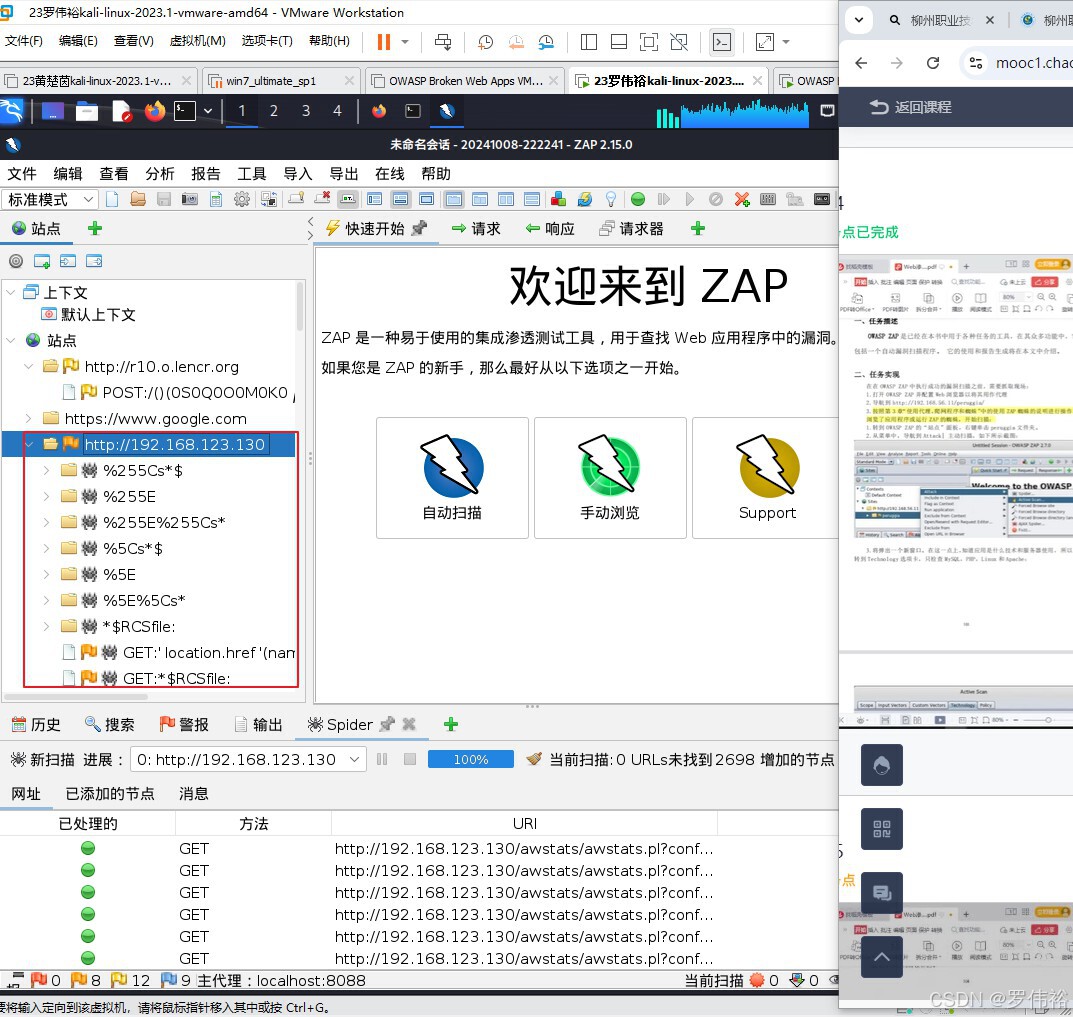1073x1017 pixels.
Task: Click the VMware Send Ctrl+Alt+Del icon
Action: coord(443,42)
